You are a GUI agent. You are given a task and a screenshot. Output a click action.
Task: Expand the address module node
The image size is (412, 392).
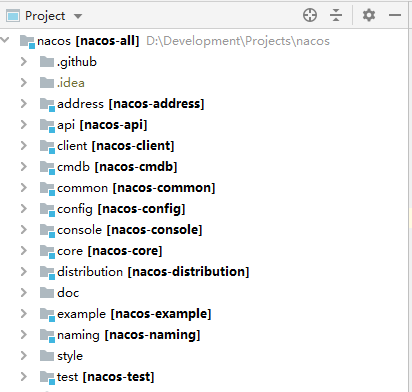(23, 104)
